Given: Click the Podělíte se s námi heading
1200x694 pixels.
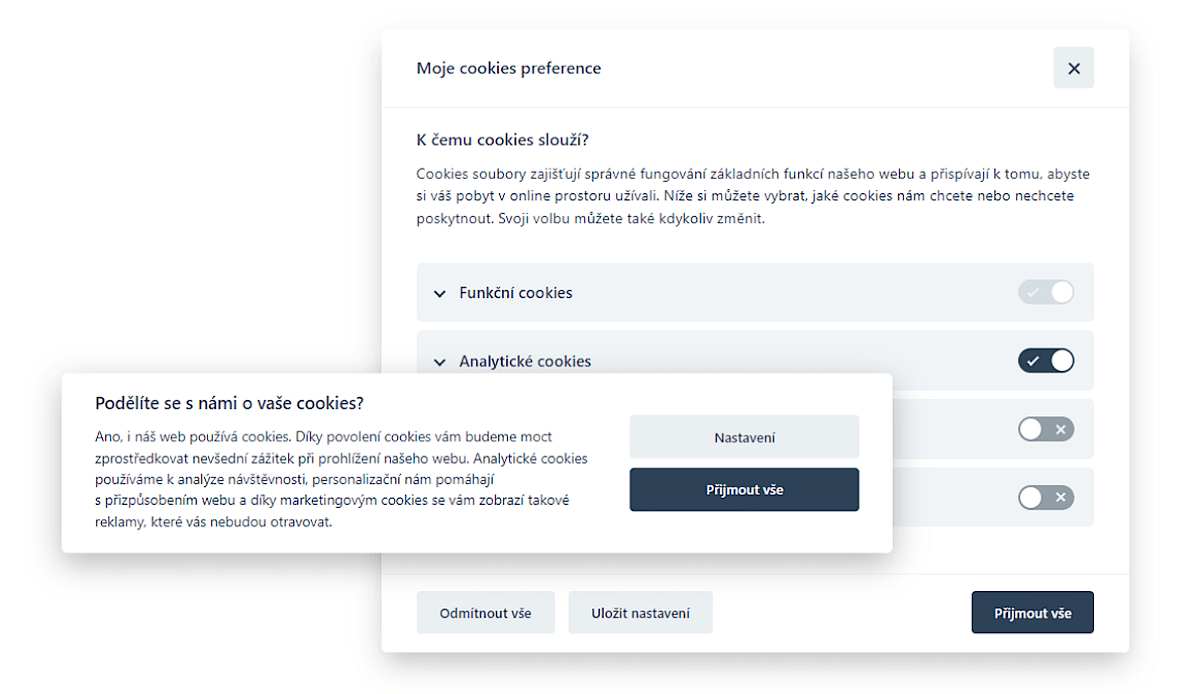Looking at the screenshot, I should pos(229,403).
